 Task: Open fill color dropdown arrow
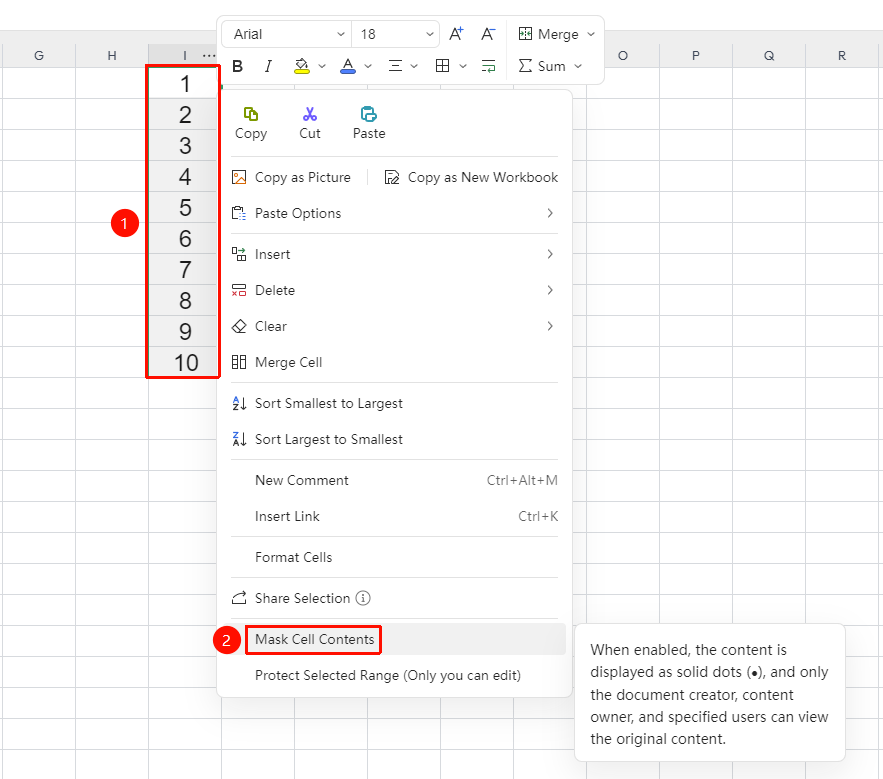pos(322,66)
